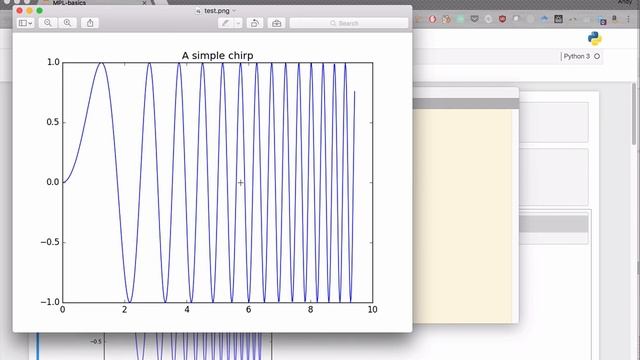Click the x-axis tick label 10
The height and width of the screenshot is (360, 640).
tap(372, 310)
